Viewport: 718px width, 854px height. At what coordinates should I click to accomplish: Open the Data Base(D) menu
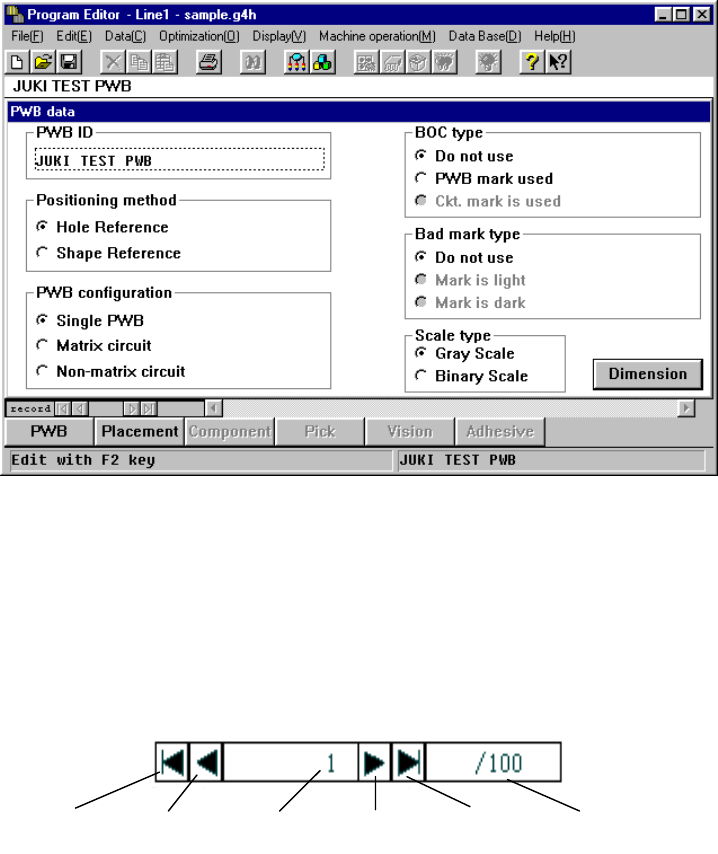tap(485, 36)
